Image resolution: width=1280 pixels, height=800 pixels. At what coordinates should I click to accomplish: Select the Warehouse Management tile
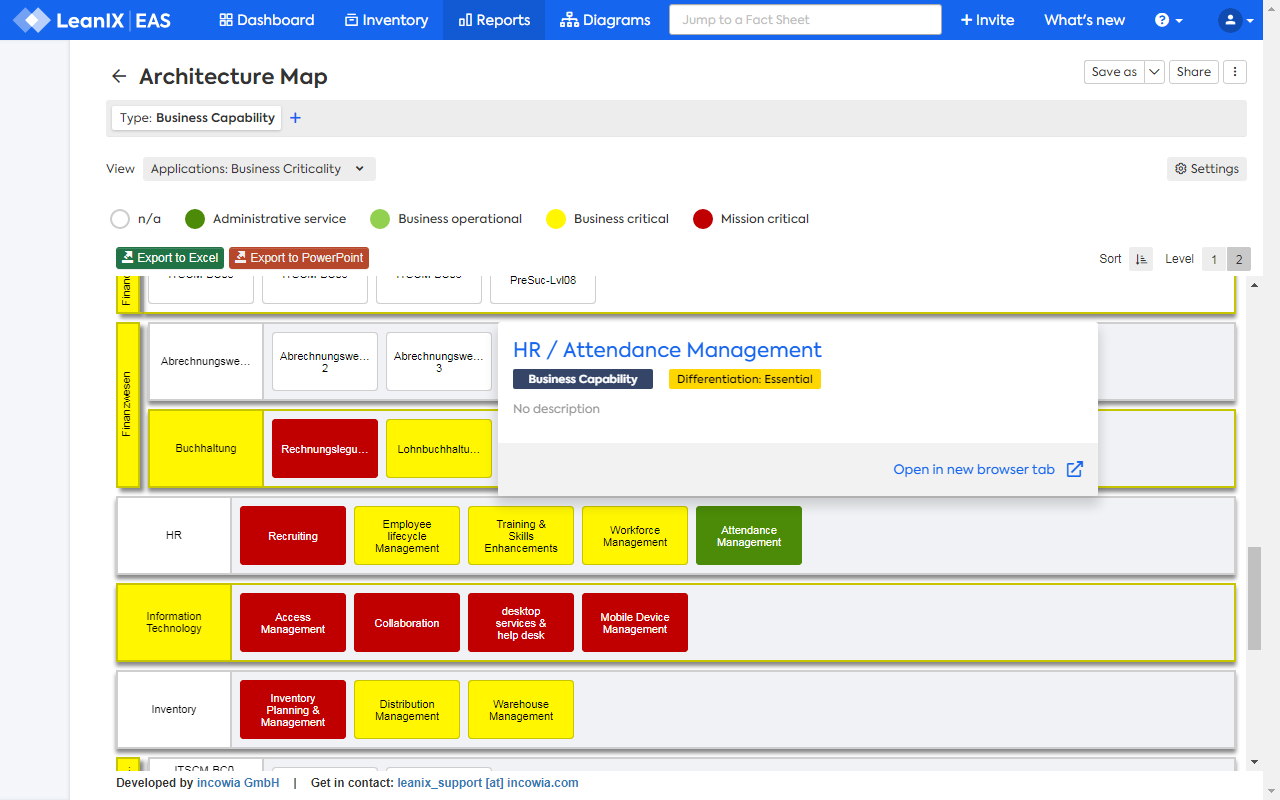[521, 710]
